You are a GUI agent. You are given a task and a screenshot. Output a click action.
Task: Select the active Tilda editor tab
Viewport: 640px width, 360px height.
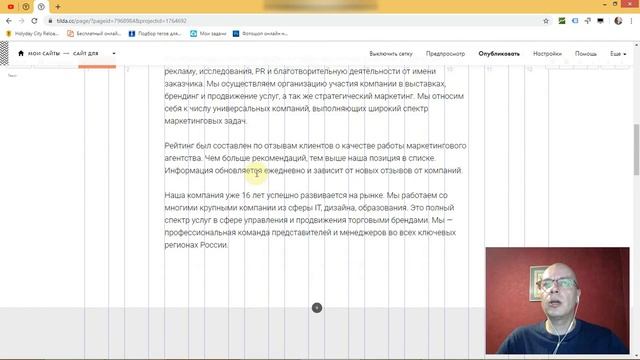(41, 7)
